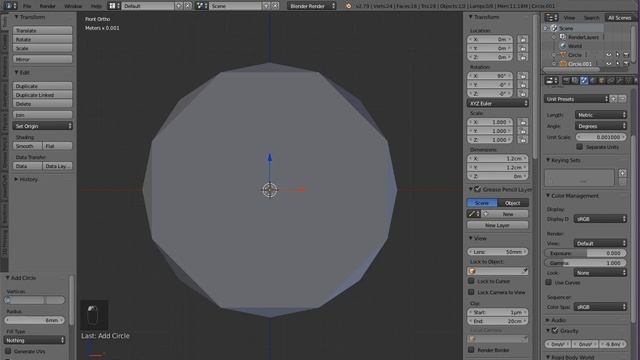The height and width of the screenshot is (360, 640).
Task: Add a new scene plus icon
Action: pos(266,6)
